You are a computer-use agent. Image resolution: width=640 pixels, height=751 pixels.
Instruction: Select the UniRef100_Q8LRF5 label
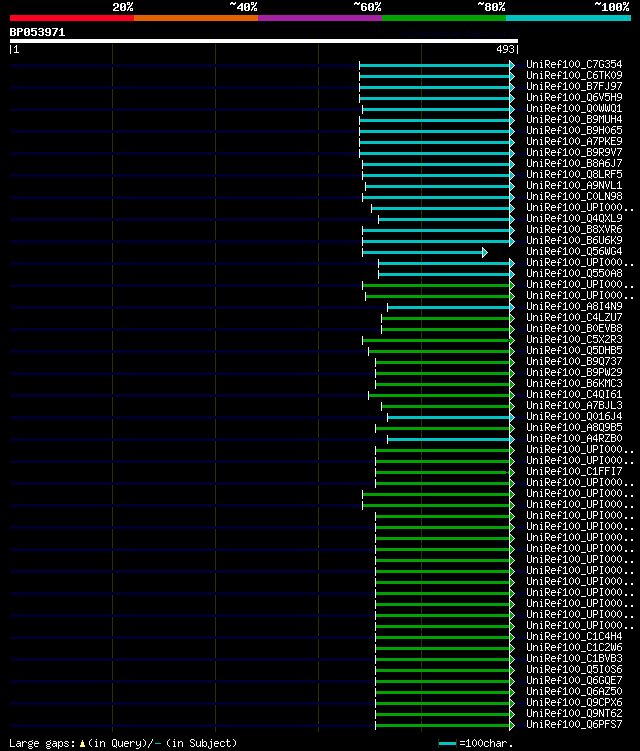pos(574,174)
